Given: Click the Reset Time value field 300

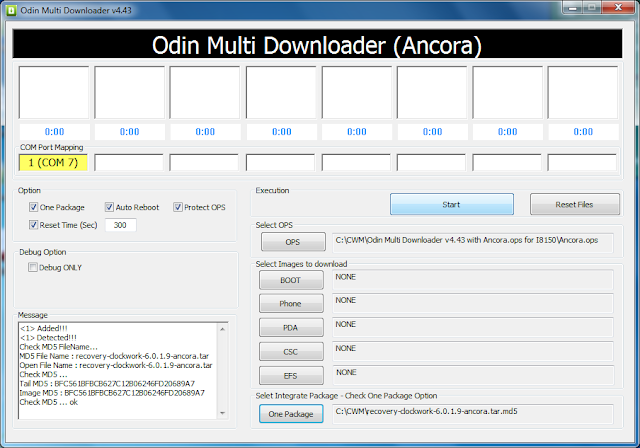Looking at the screenshot, I should click(x=120, y=225).
